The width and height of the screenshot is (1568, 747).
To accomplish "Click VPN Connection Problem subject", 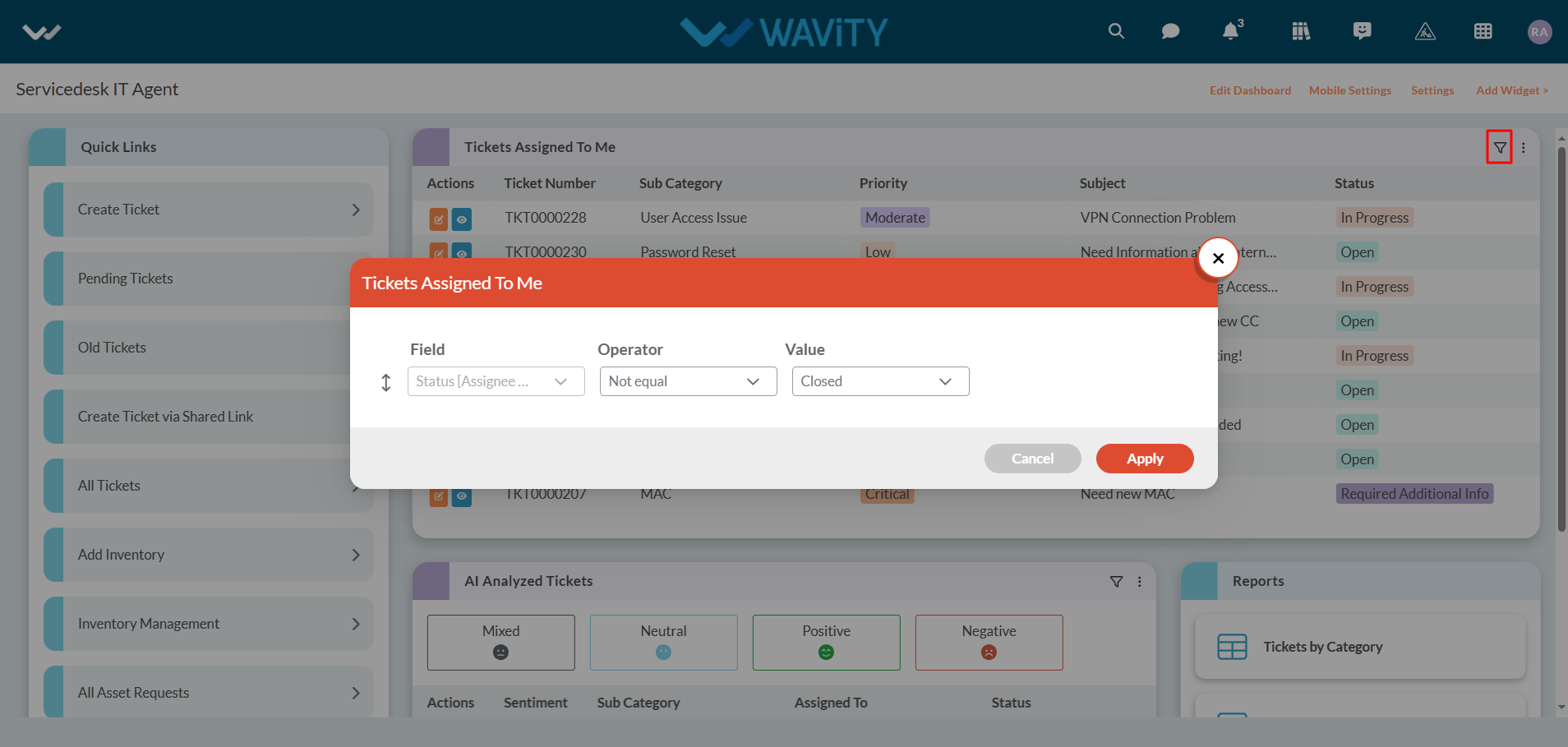I will pos(1158,218).
